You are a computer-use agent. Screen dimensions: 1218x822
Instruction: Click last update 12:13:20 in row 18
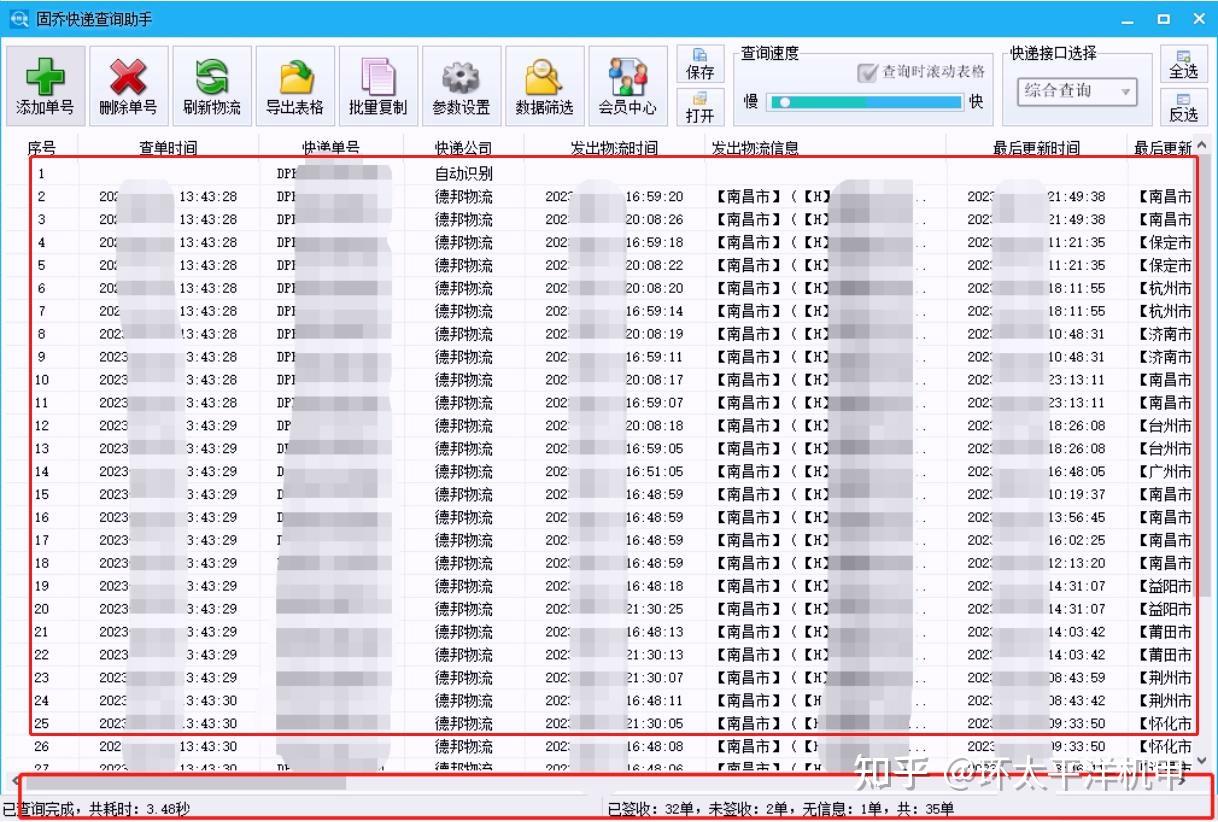click(x=1077, y=564)
